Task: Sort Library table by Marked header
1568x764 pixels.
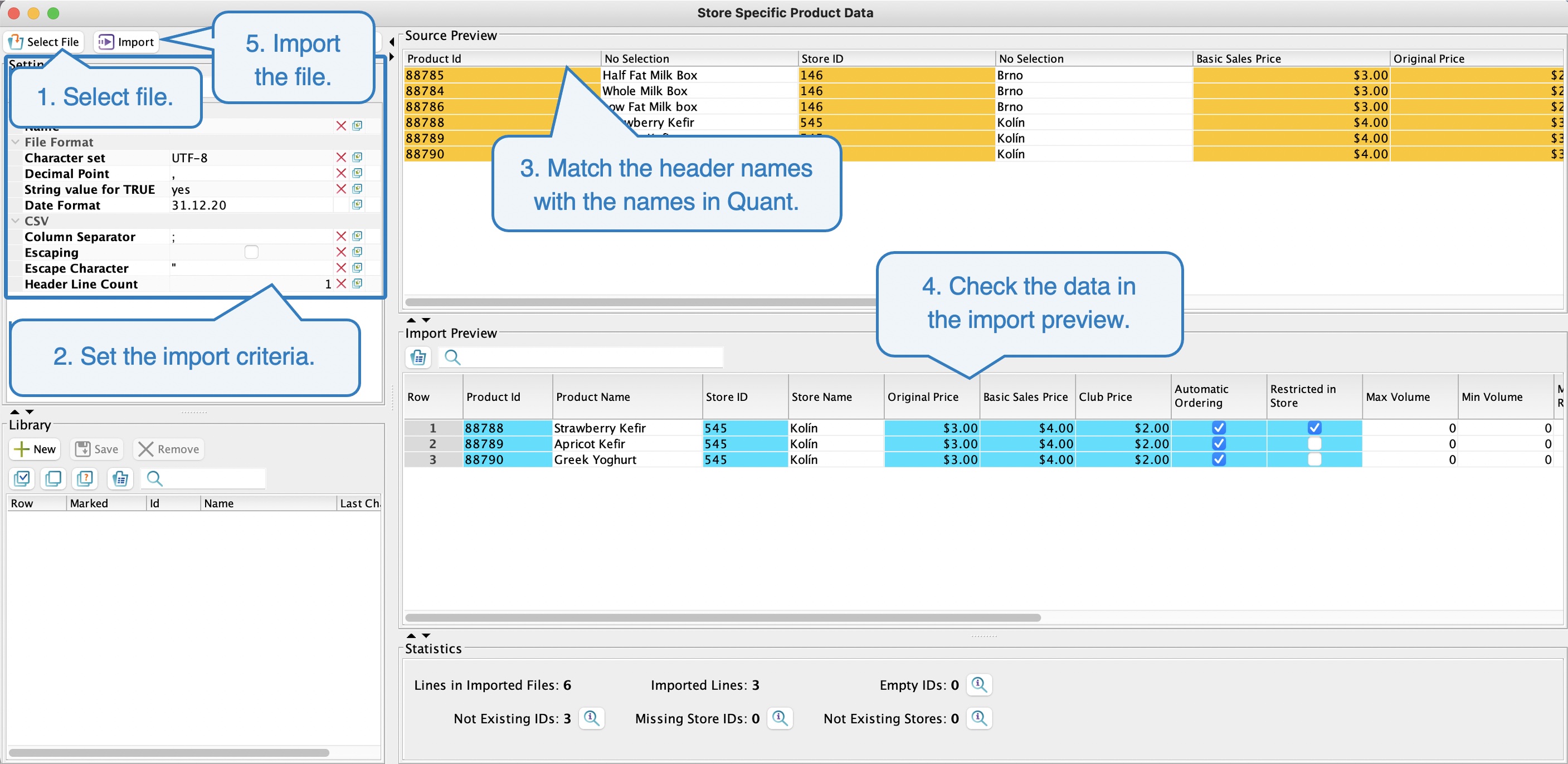Action: click(x=106, y=503)
